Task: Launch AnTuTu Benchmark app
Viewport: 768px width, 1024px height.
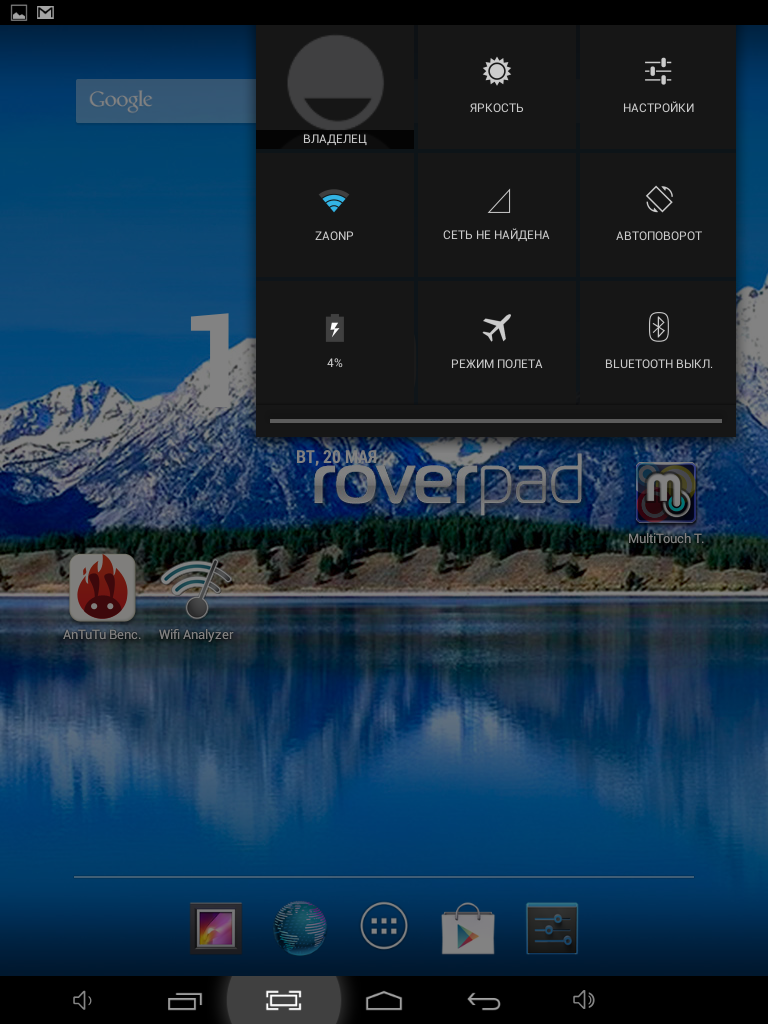Action: (x=102, y=597)
